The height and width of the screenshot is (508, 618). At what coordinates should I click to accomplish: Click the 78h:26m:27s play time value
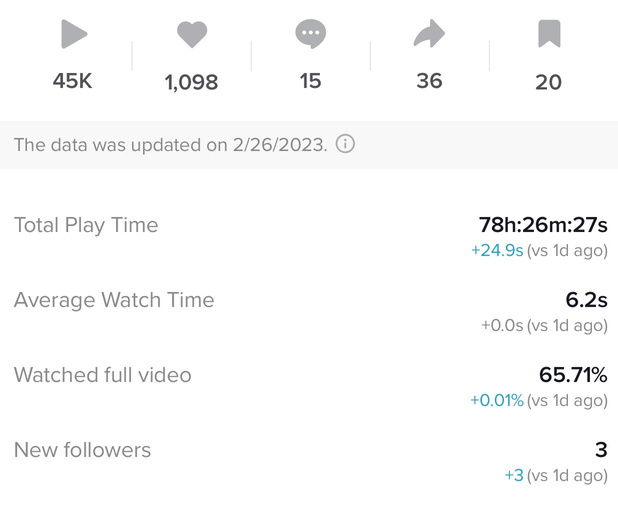click(543, 225)
